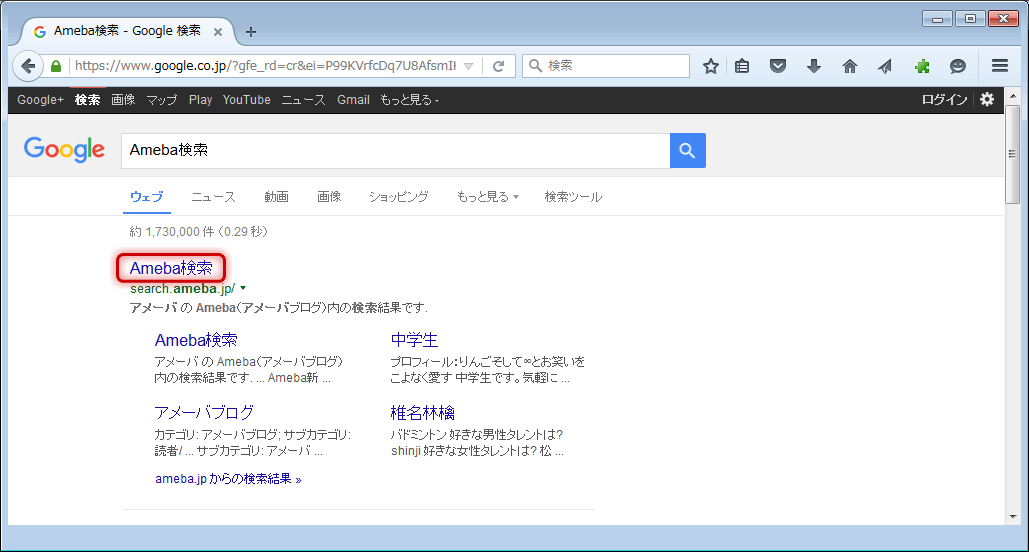Open URL history dropdown arrow in address bar
This screenshot has height=552, width=1029.
point(469,66)
